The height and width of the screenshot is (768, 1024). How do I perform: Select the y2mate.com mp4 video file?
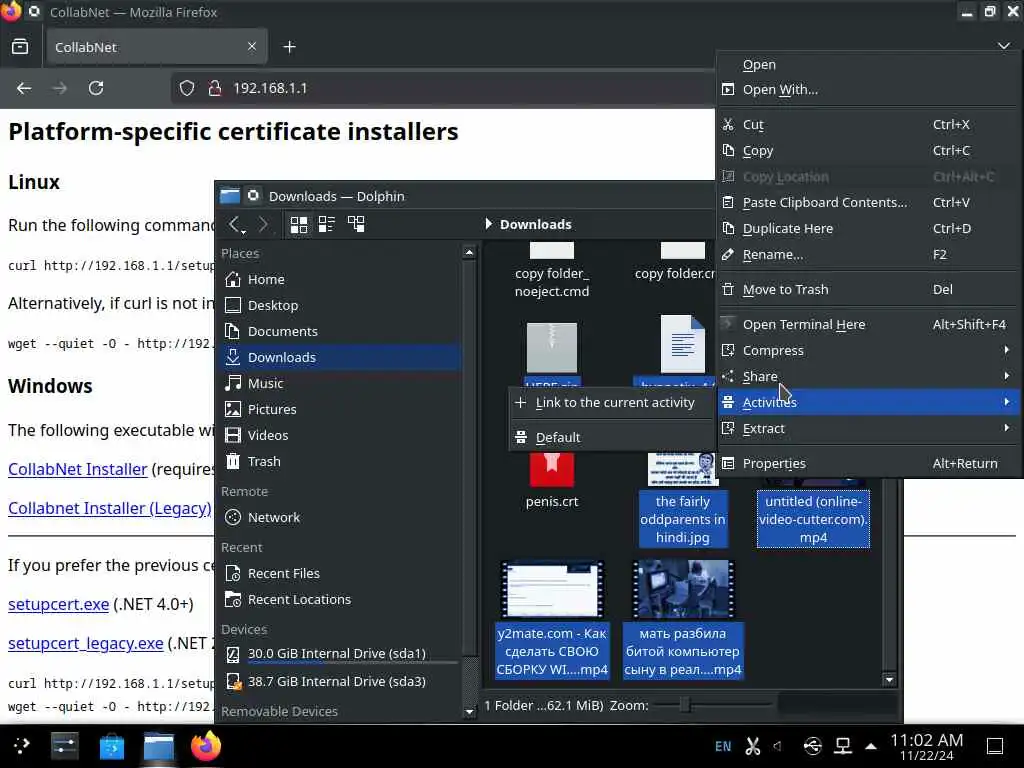coord(552,619)
